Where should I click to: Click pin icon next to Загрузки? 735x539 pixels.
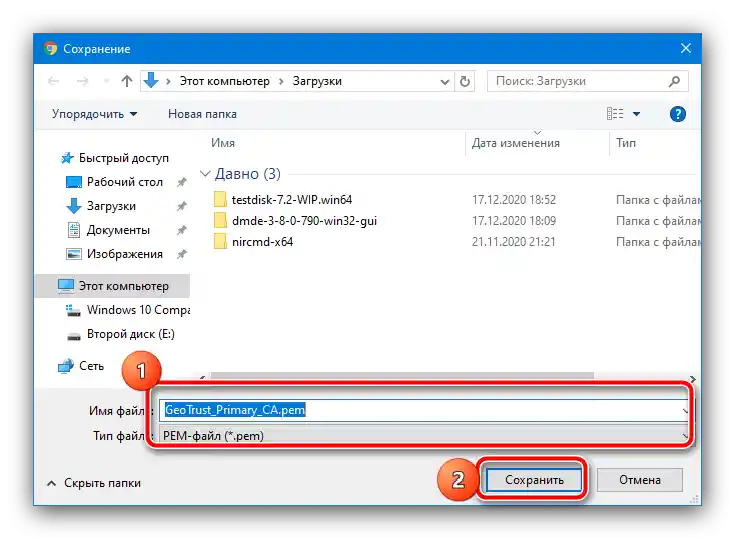(x=182, y=206)
